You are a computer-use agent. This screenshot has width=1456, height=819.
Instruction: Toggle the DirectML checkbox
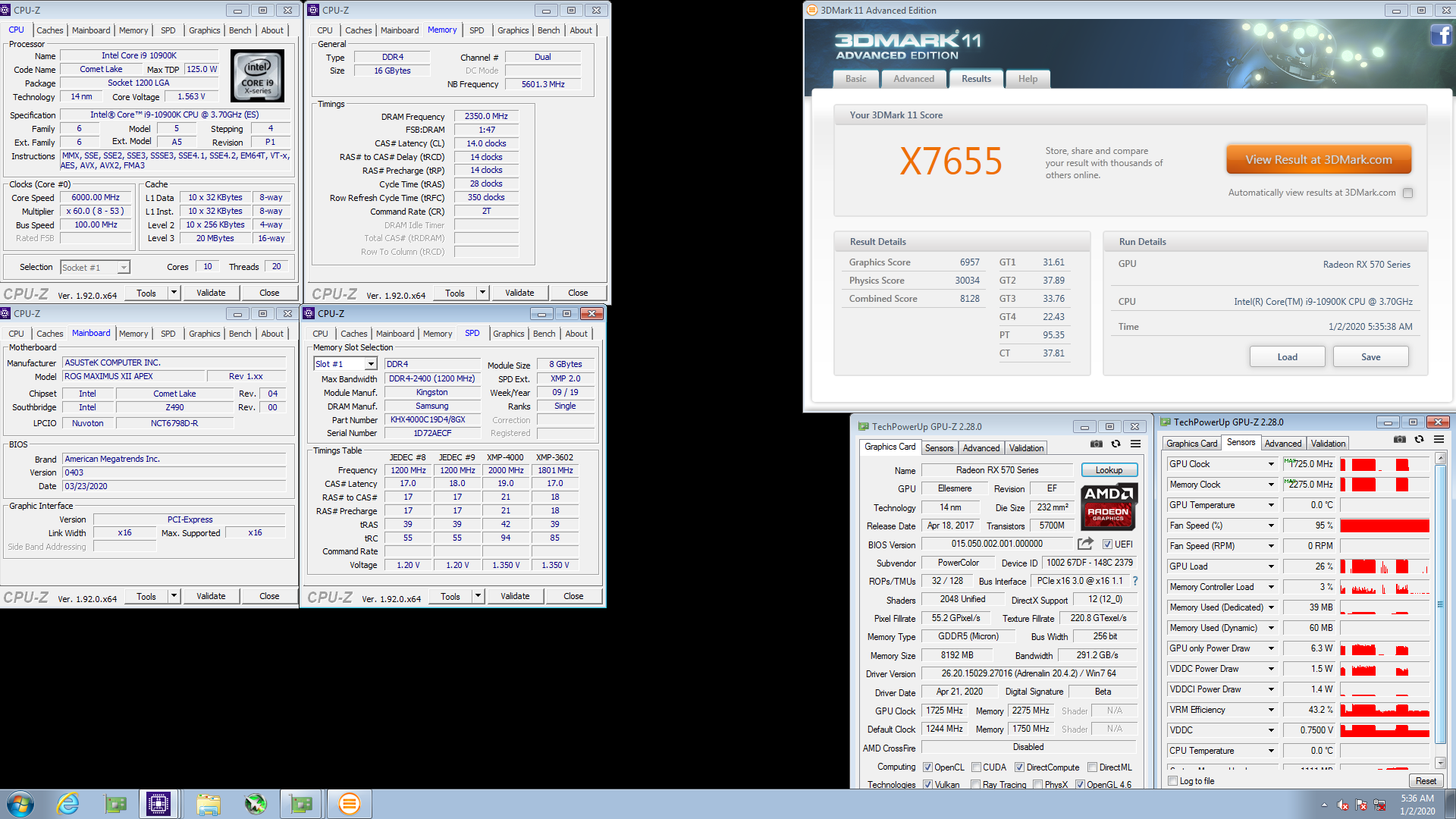click(1093, 767)
